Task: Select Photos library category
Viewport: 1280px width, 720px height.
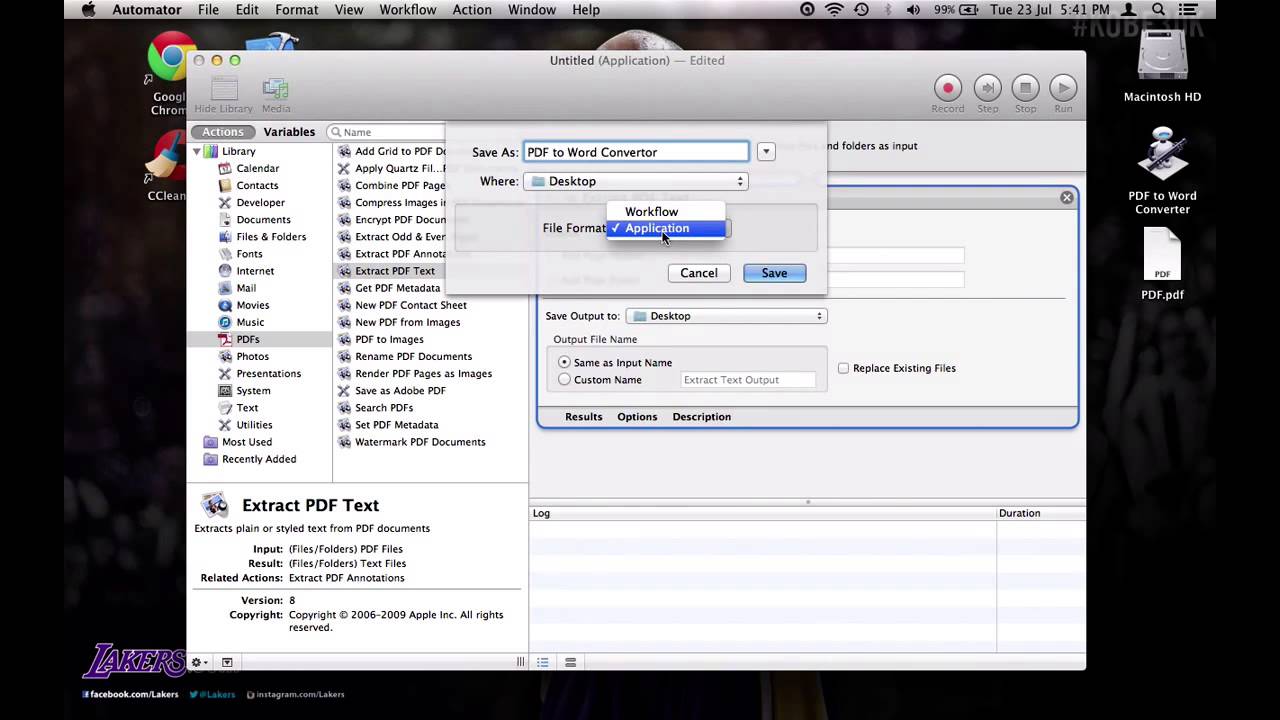Action: coord(252,356)
